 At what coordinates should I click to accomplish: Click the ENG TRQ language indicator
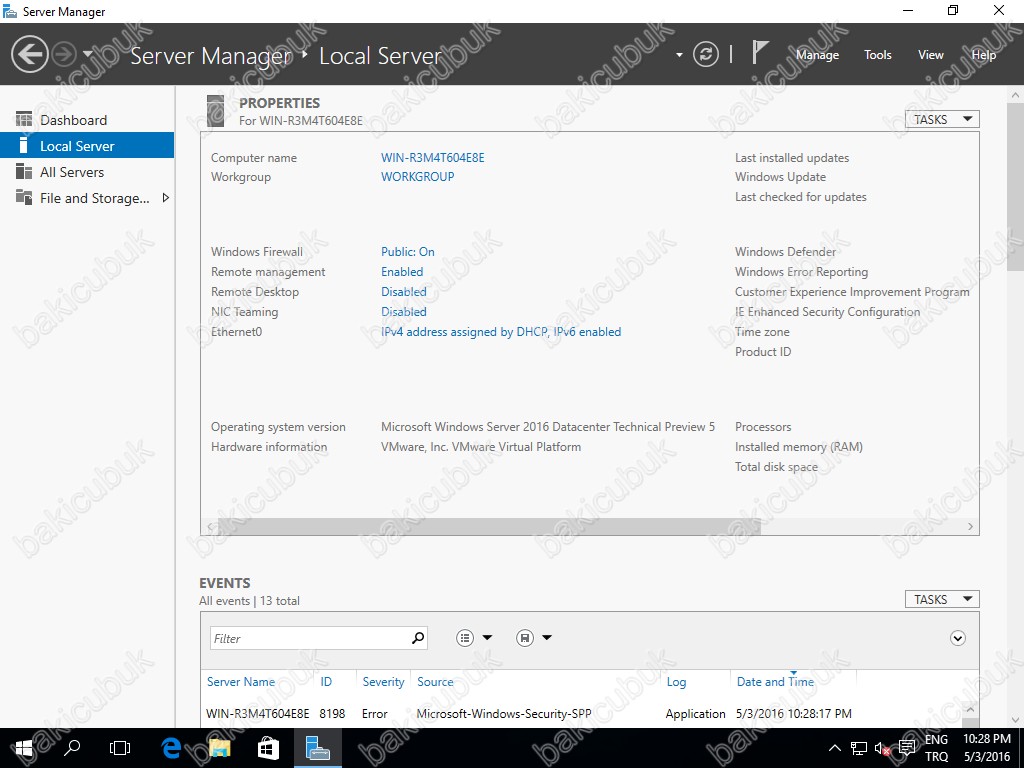(936, 748)
